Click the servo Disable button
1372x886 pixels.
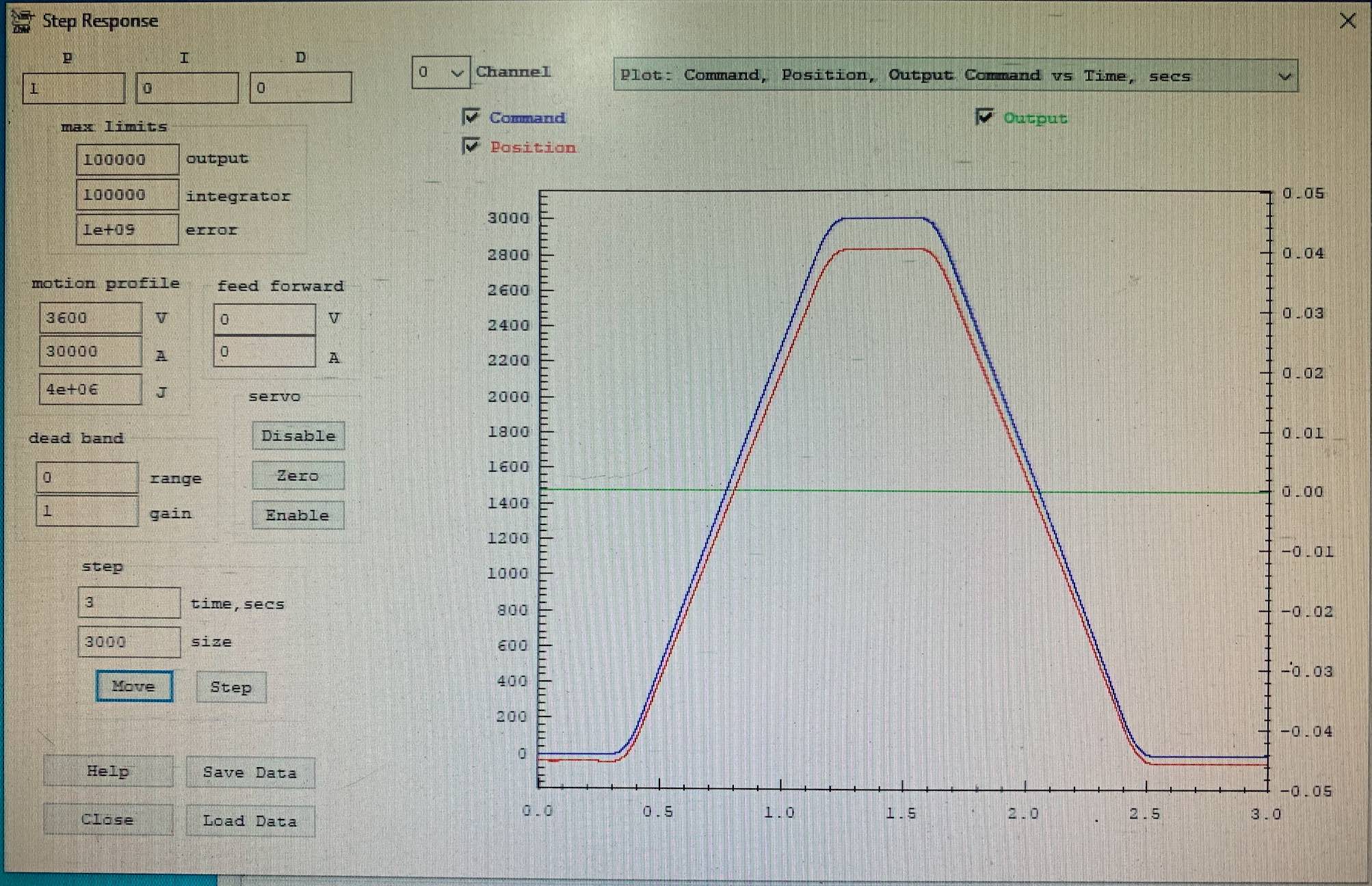point(298,436)
